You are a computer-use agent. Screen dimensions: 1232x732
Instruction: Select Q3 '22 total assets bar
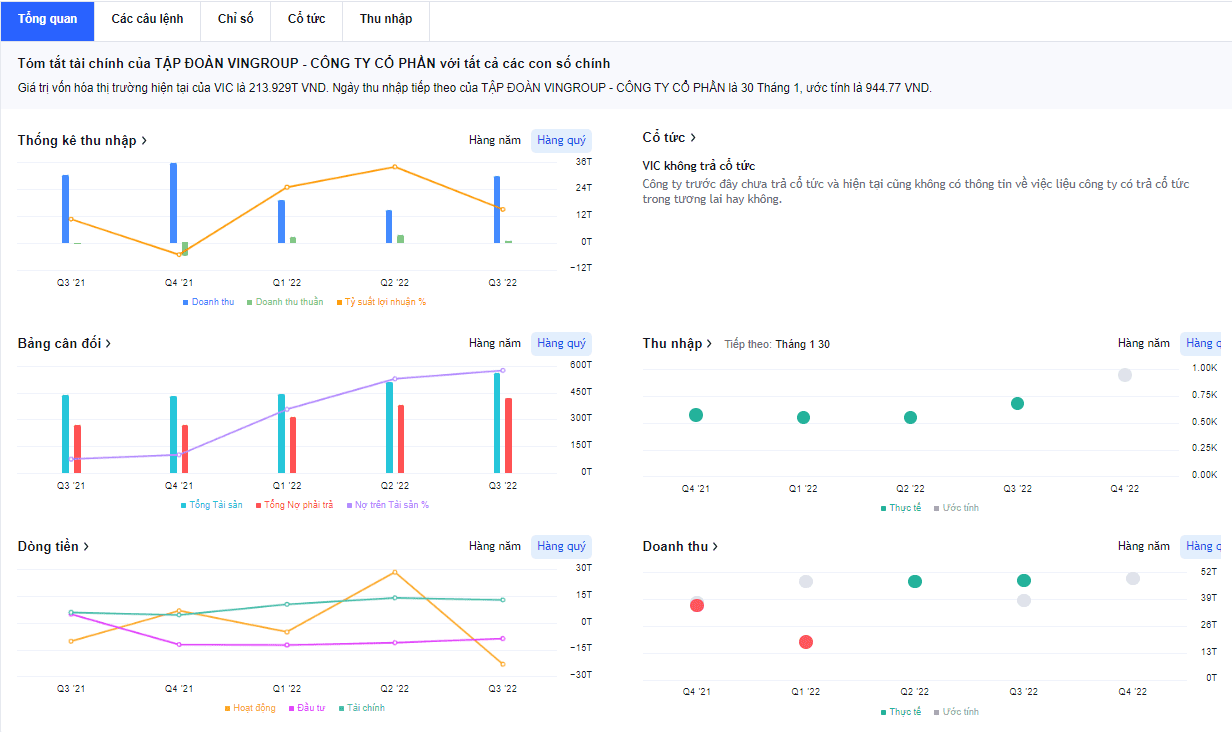tap(497, 423)
